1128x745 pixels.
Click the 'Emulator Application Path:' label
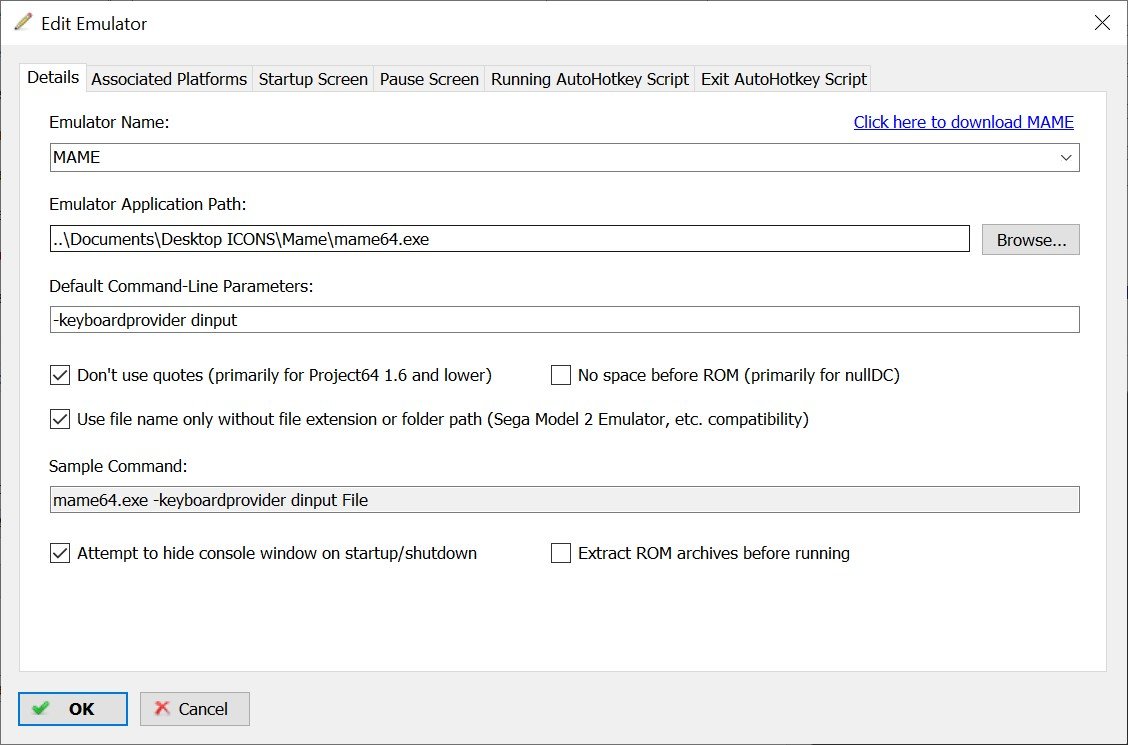point(147,204)
